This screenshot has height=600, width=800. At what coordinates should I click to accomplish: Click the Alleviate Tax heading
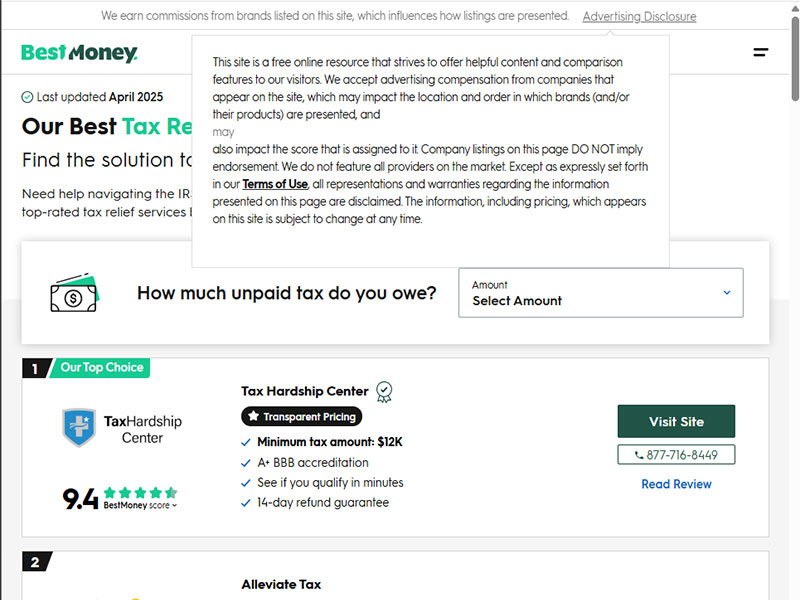pos(281,585)
